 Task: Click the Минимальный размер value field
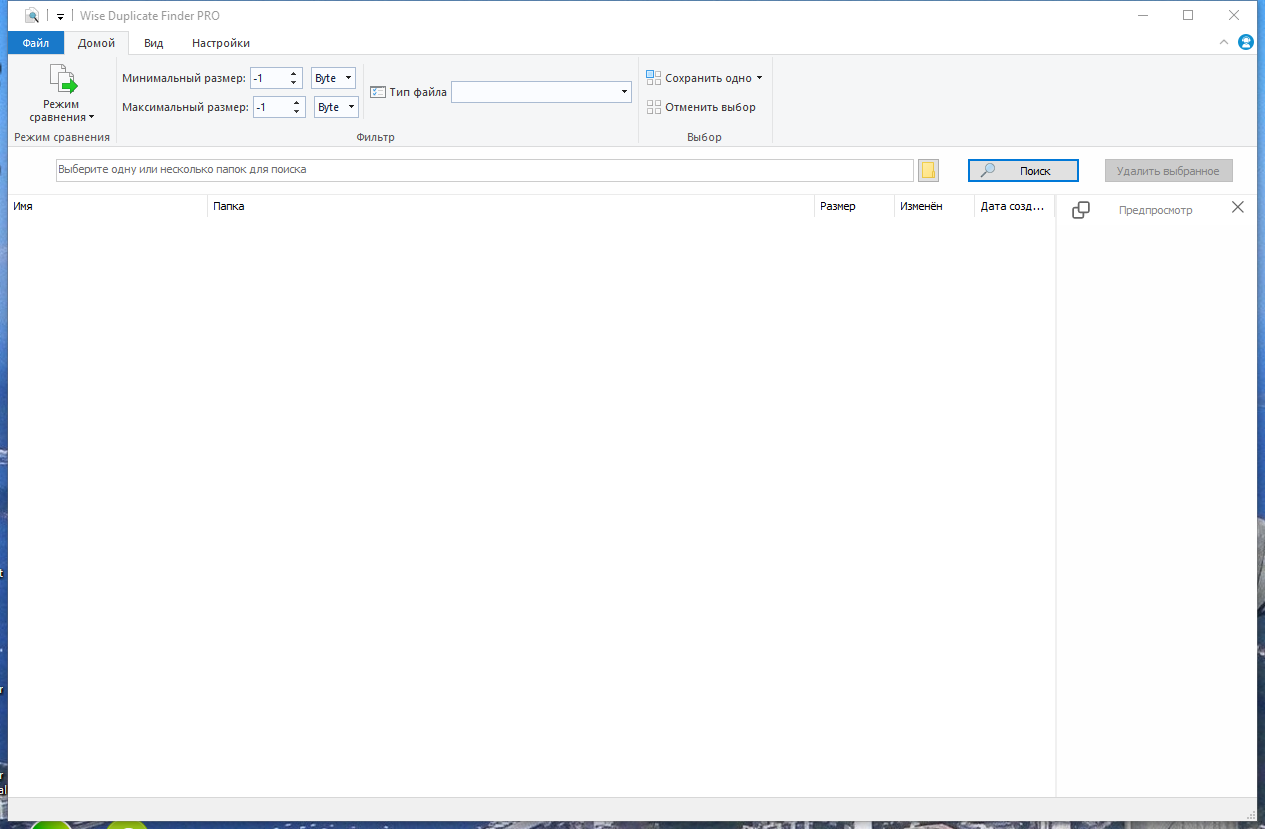coord(268,78)
